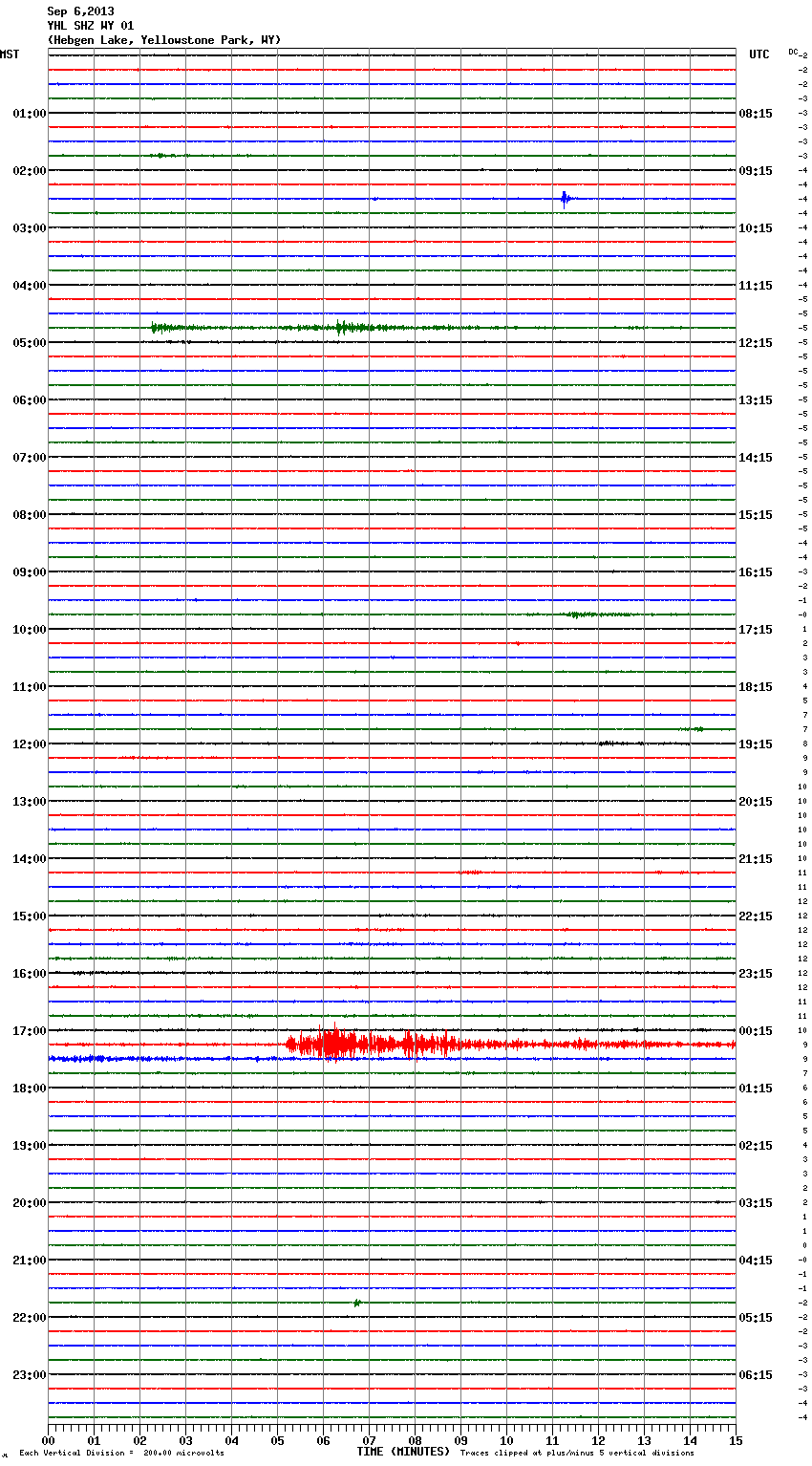The width and height of the screenshot is (812, 1466).
Task: Click the 13 minute tick label
Action: (644, 1440)
